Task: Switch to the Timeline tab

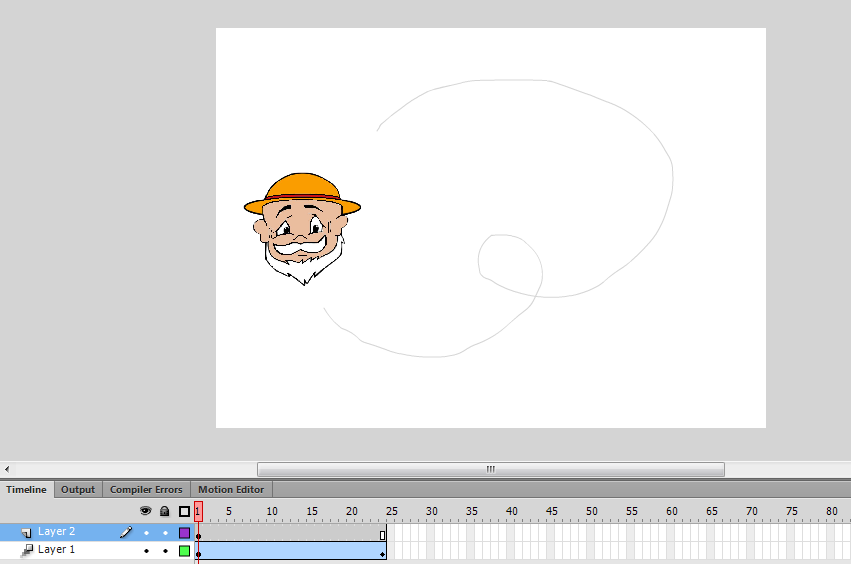Action: pos(27,489)
